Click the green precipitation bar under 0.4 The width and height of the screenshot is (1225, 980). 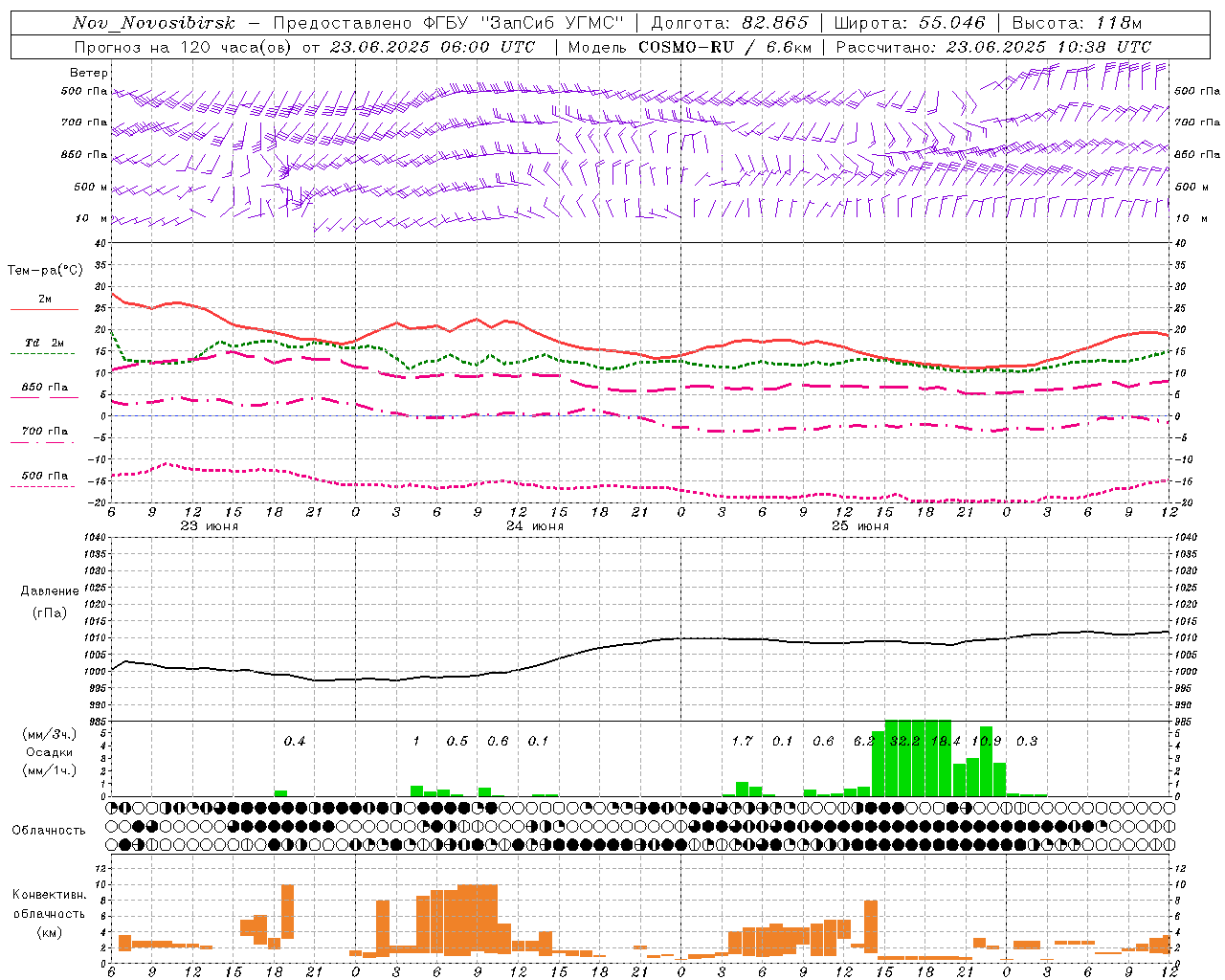(280, 792)
